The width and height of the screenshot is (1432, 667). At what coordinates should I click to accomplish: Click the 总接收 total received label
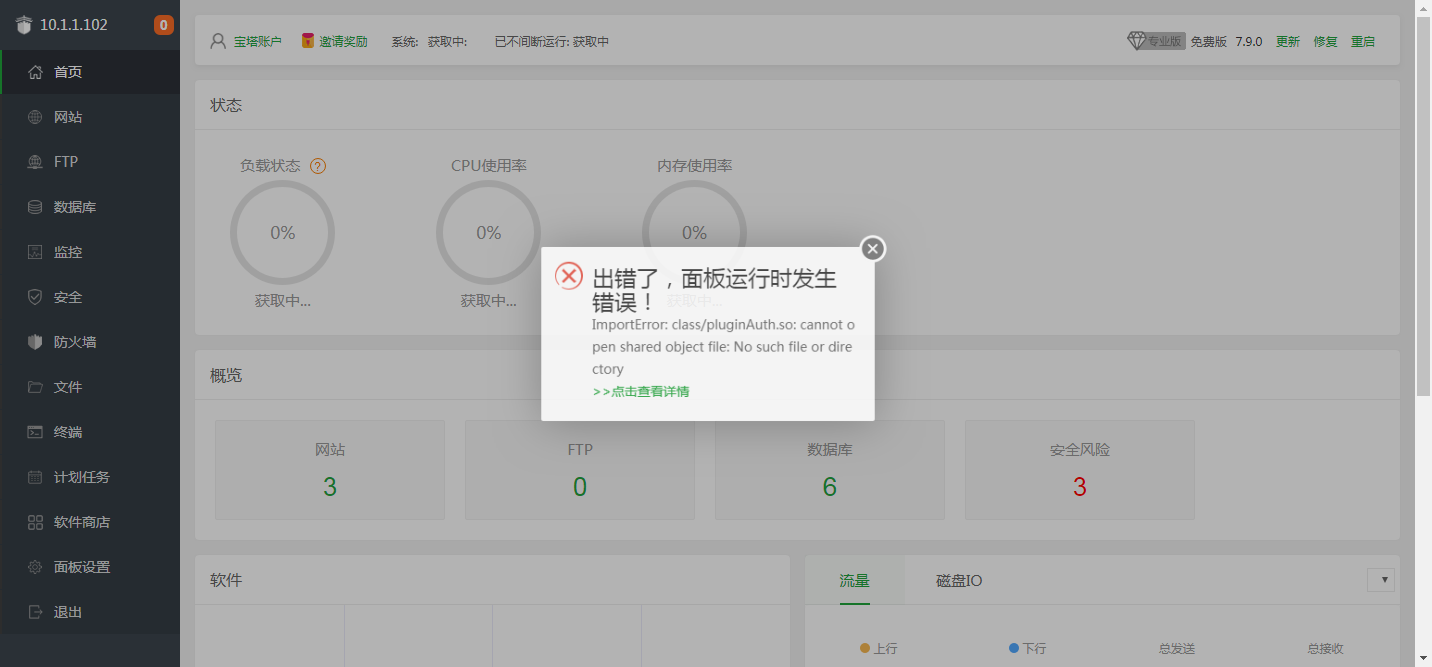pyautogui.click(x=1326, y=649)
